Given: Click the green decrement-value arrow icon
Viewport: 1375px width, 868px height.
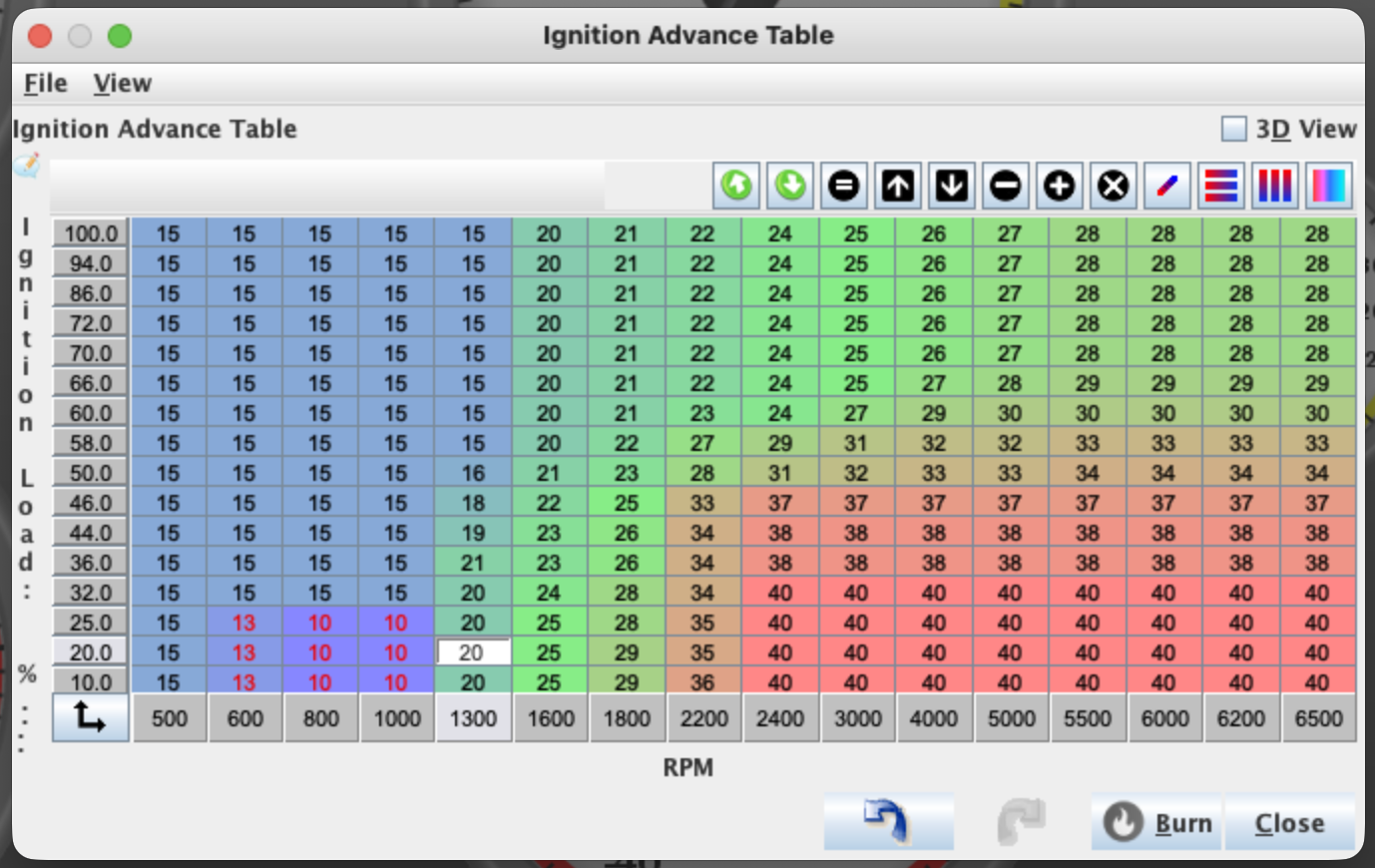Looking at the screenshot, I should pos(789,185).
